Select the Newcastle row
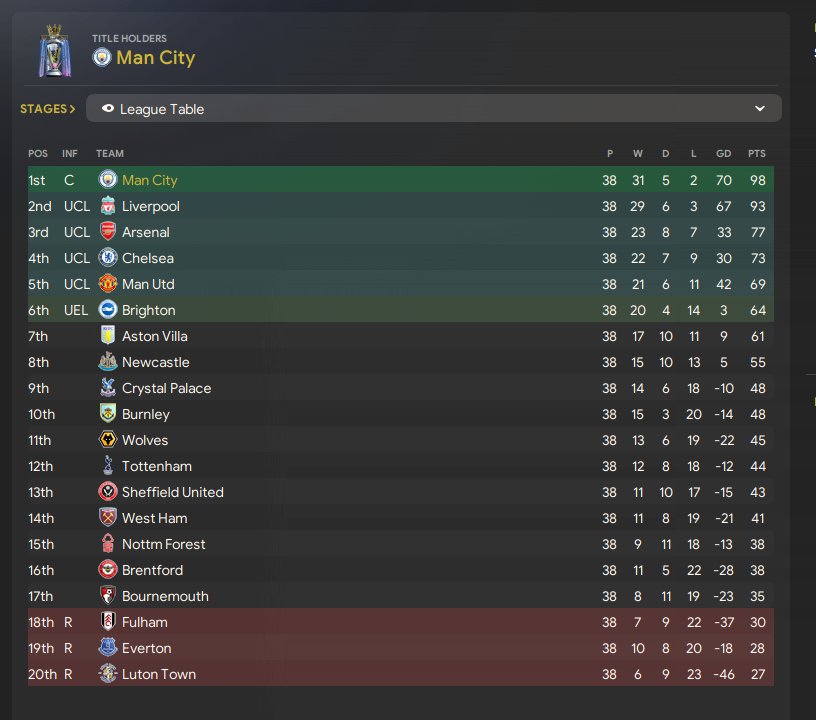The image size is (816, 720). [x=400, y=362]
